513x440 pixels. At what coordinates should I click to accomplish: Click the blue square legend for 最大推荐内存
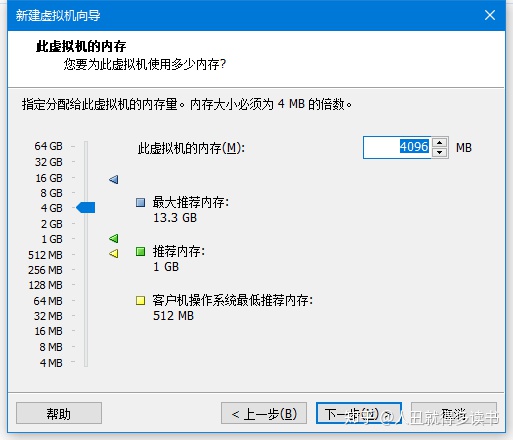pyautogui.click(x=140, y=202)
